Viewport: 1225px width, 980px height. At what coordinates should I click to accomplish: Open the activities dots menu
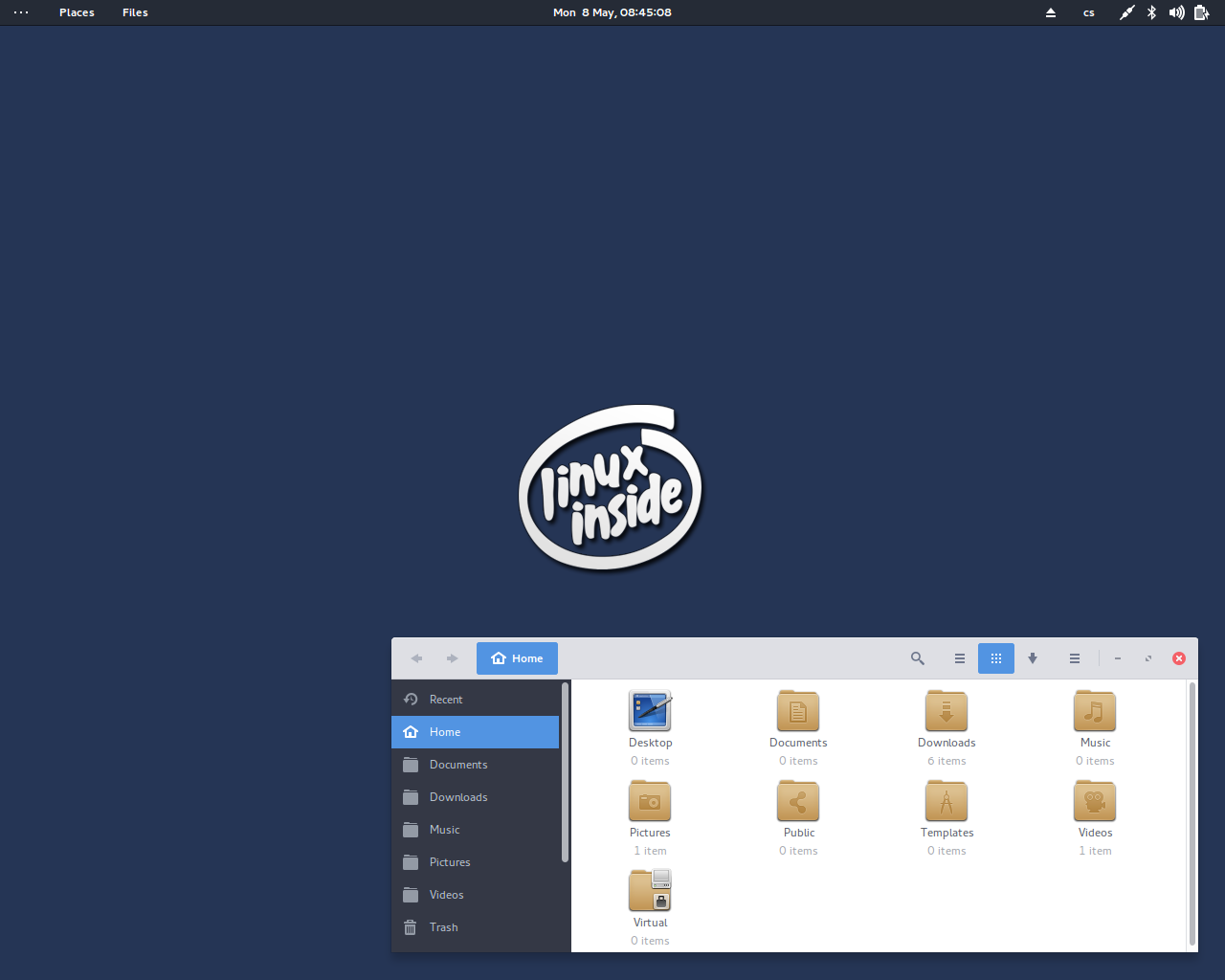(21, 12)
